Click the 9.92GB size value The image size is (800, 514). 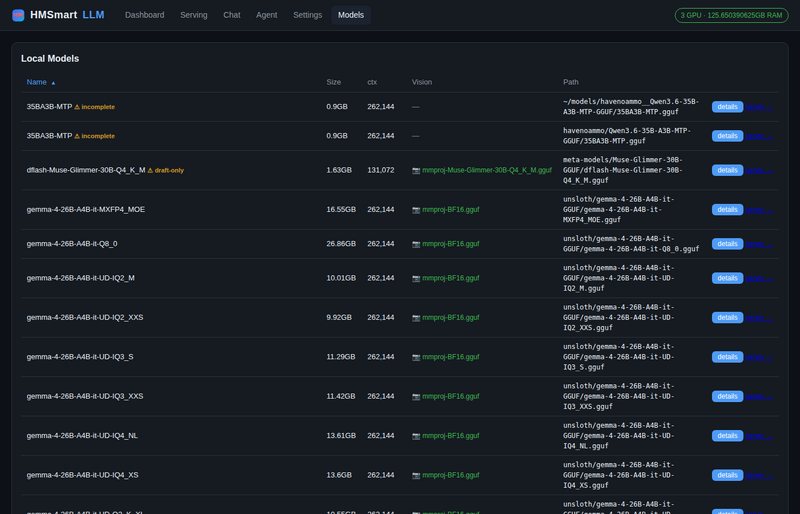[x=339, y=317]
